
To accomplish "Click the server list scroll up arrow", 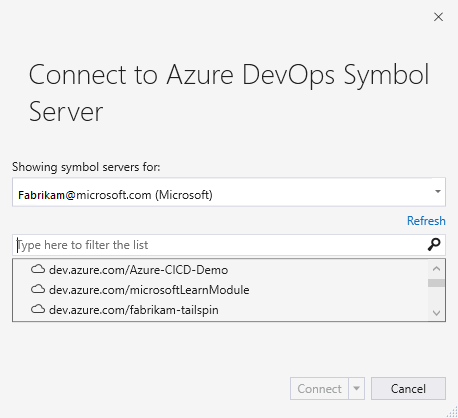I will [436, 269].
